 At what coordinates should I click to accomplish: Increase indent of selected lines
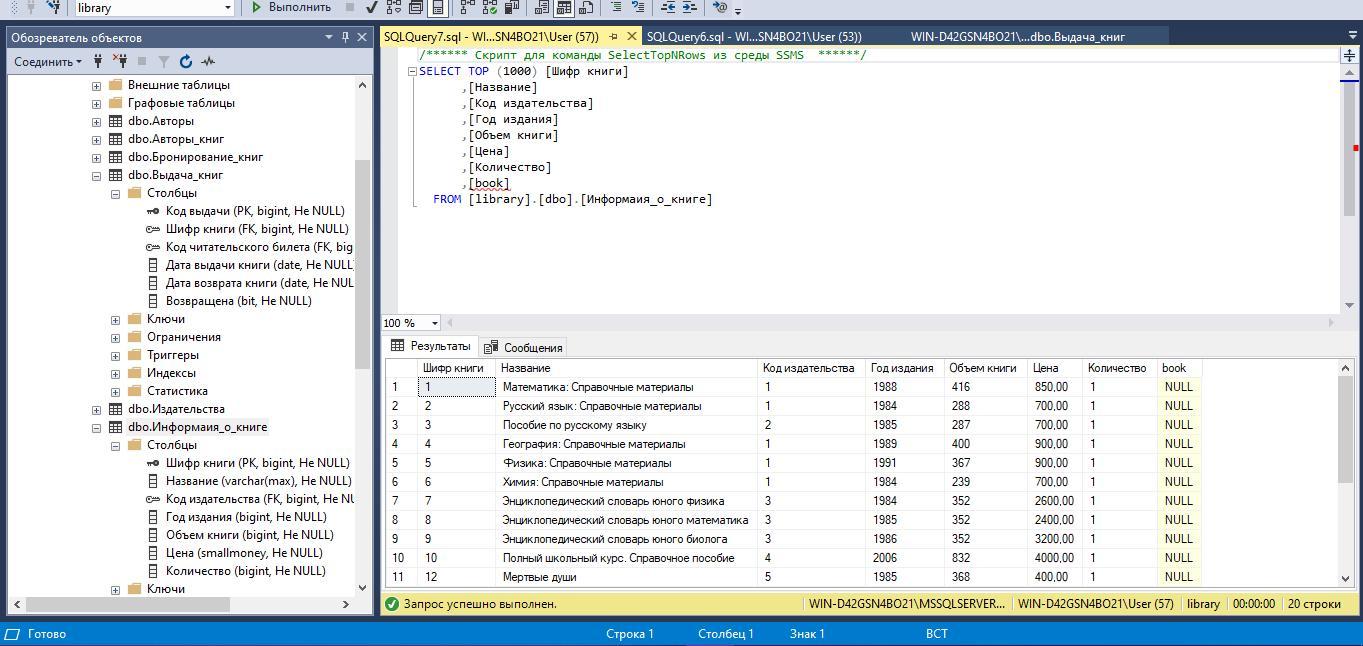(690, 7)
